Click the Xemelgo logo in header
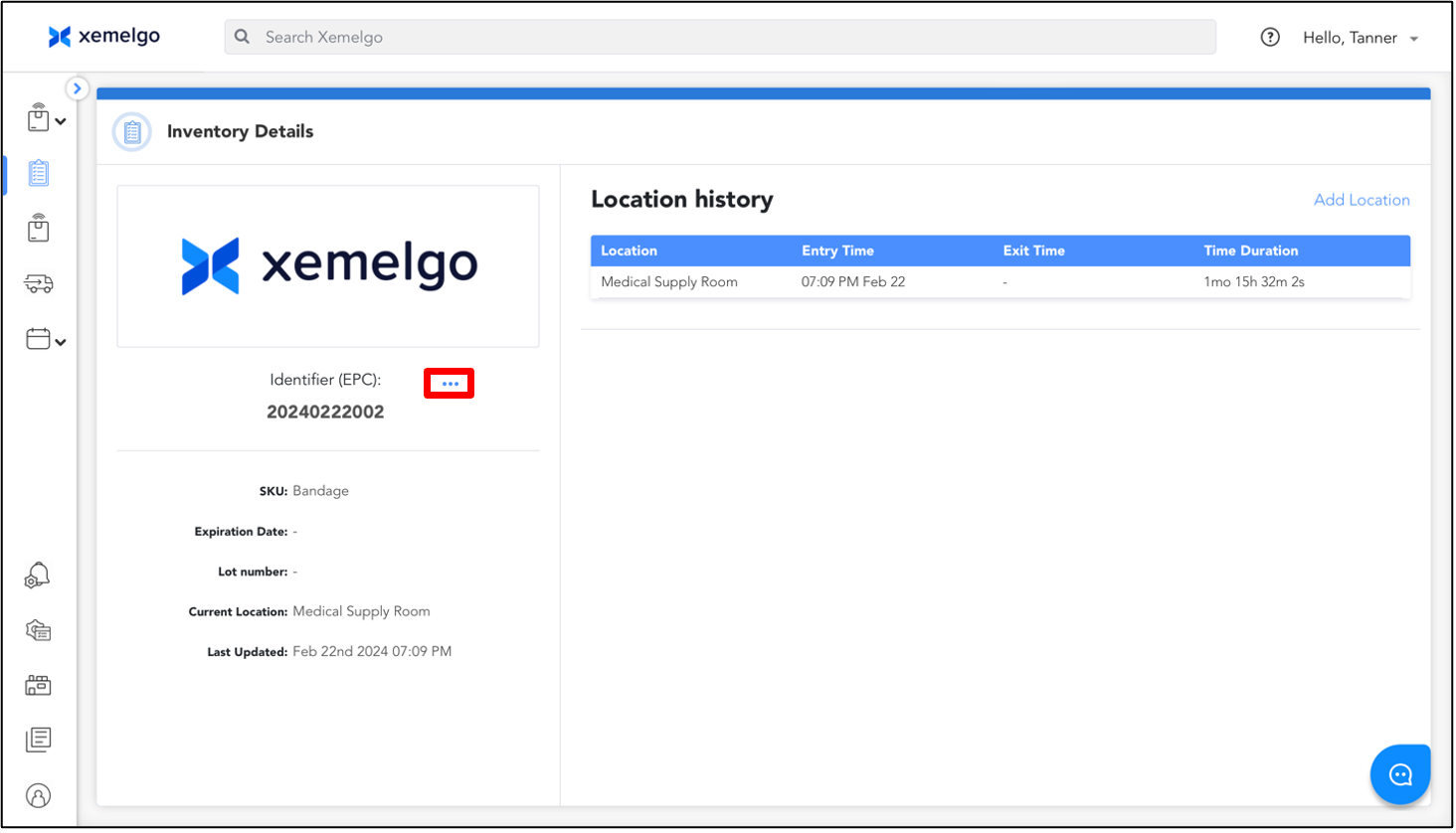The width and height of the screenshot is (1456, 833). tap(104, 37)
